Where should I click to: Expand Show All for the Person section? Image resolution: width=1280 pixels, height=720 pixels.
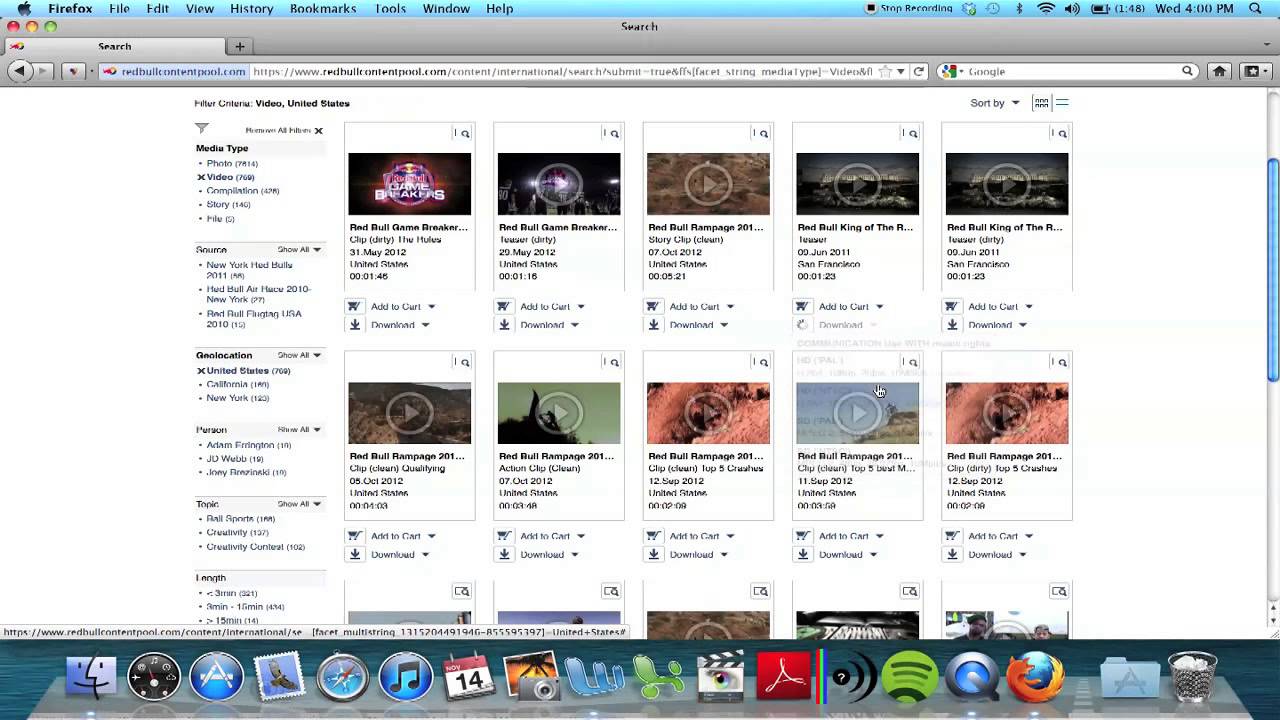point(299,430)
